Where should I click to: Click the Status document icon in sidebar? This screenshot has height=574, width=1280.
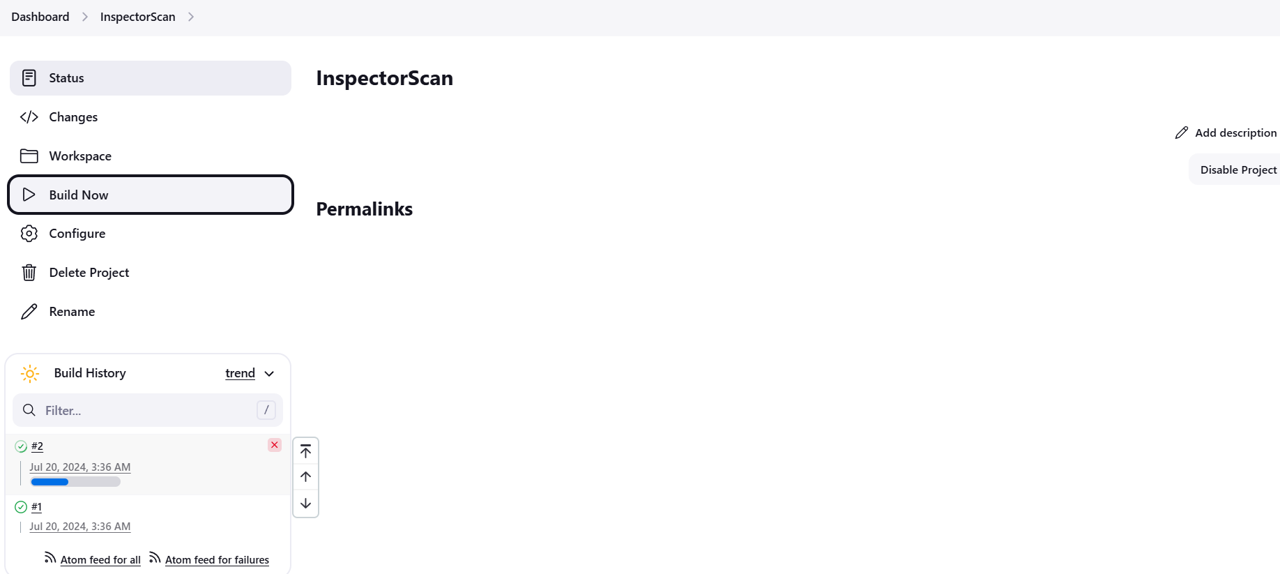point(29,78)
